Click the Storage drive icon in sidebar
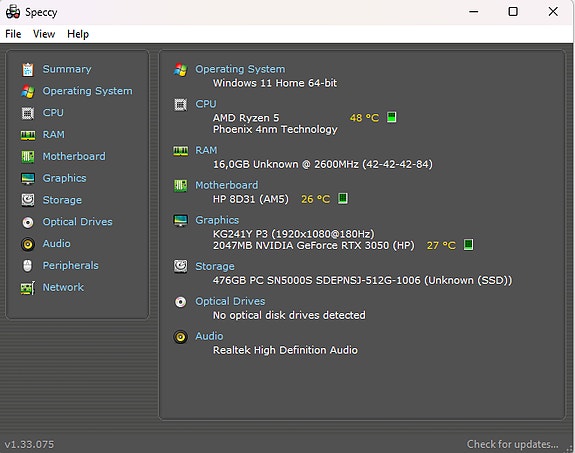 [28, 200]
